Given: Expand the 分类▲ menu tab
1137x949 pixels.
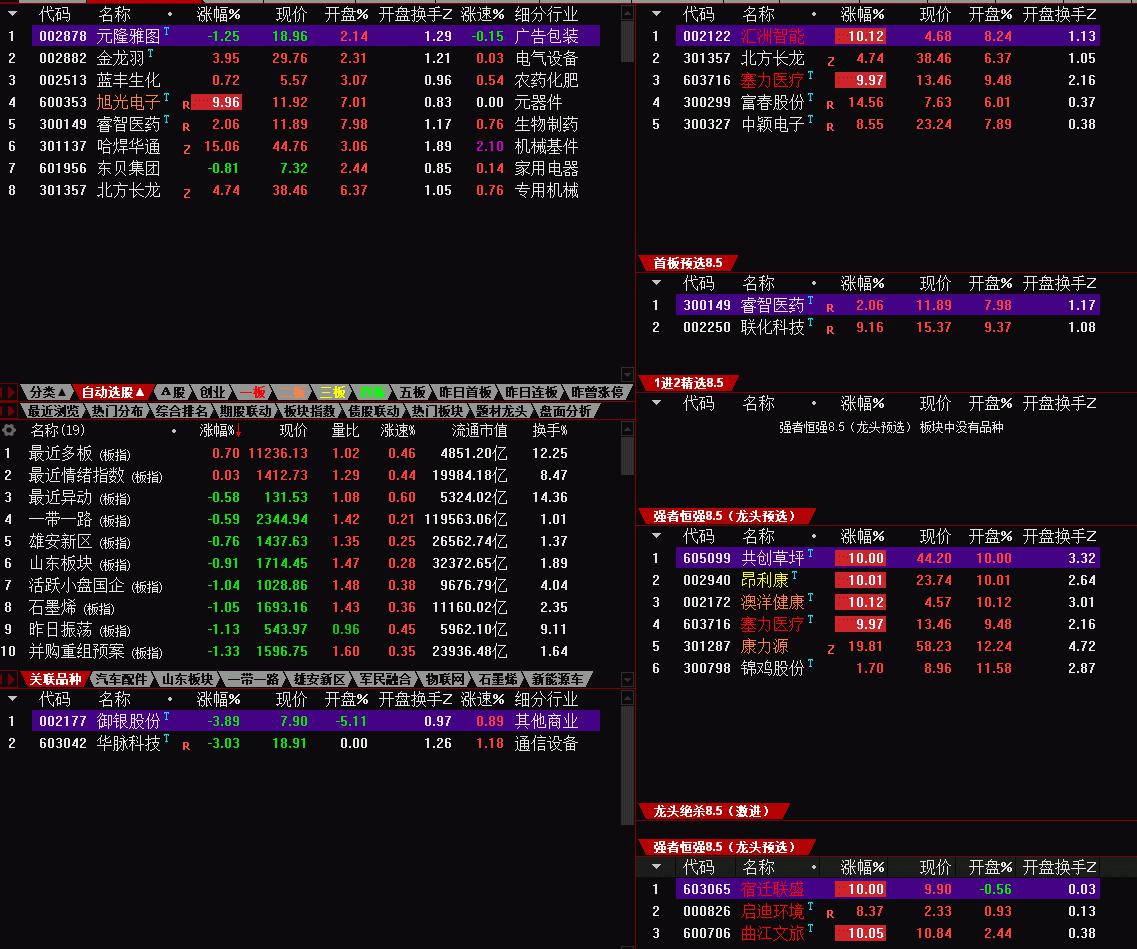Looking at the screenshot, I should [x=47, y=392].
